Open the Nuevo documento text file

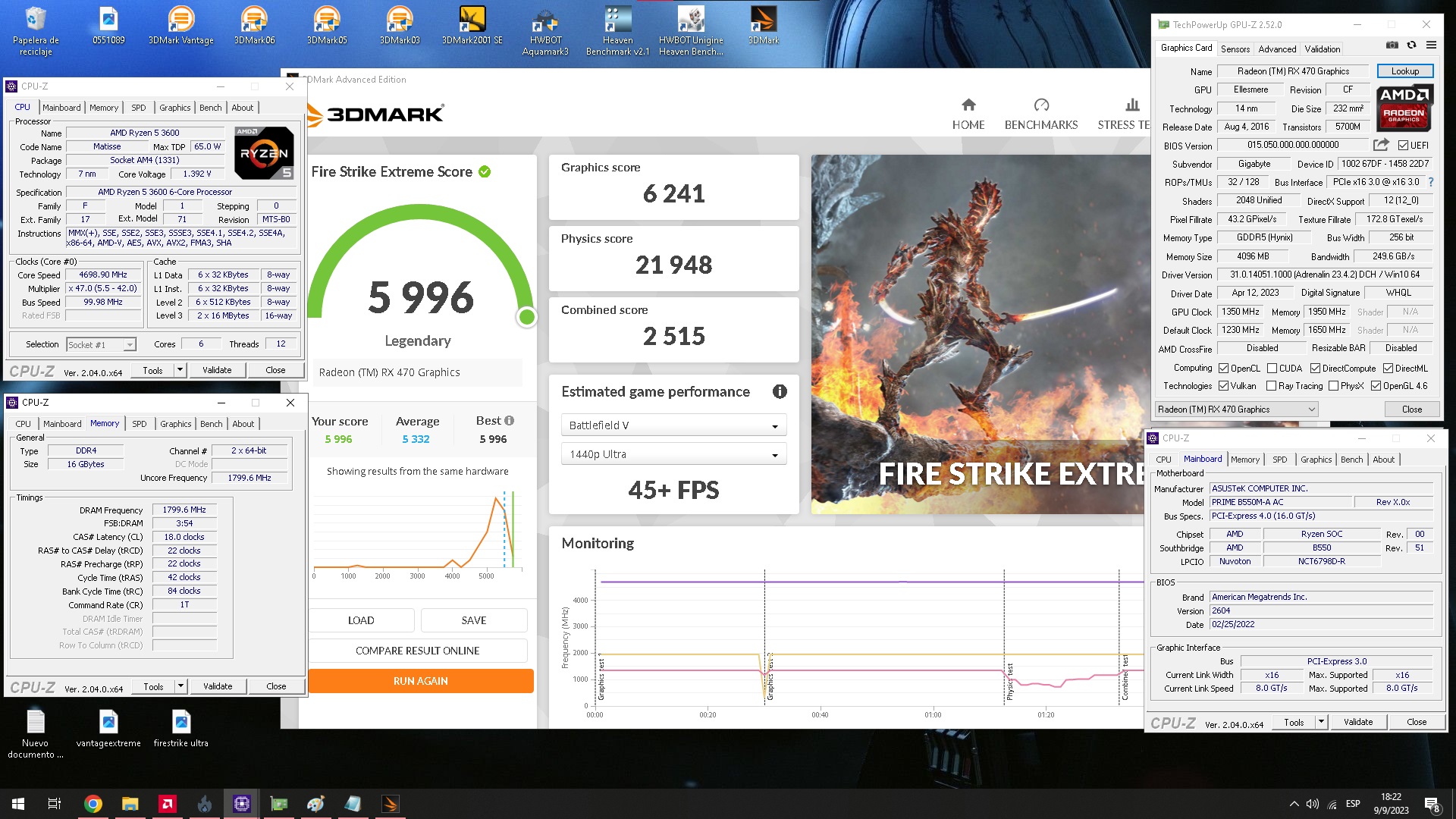(36, 733)
